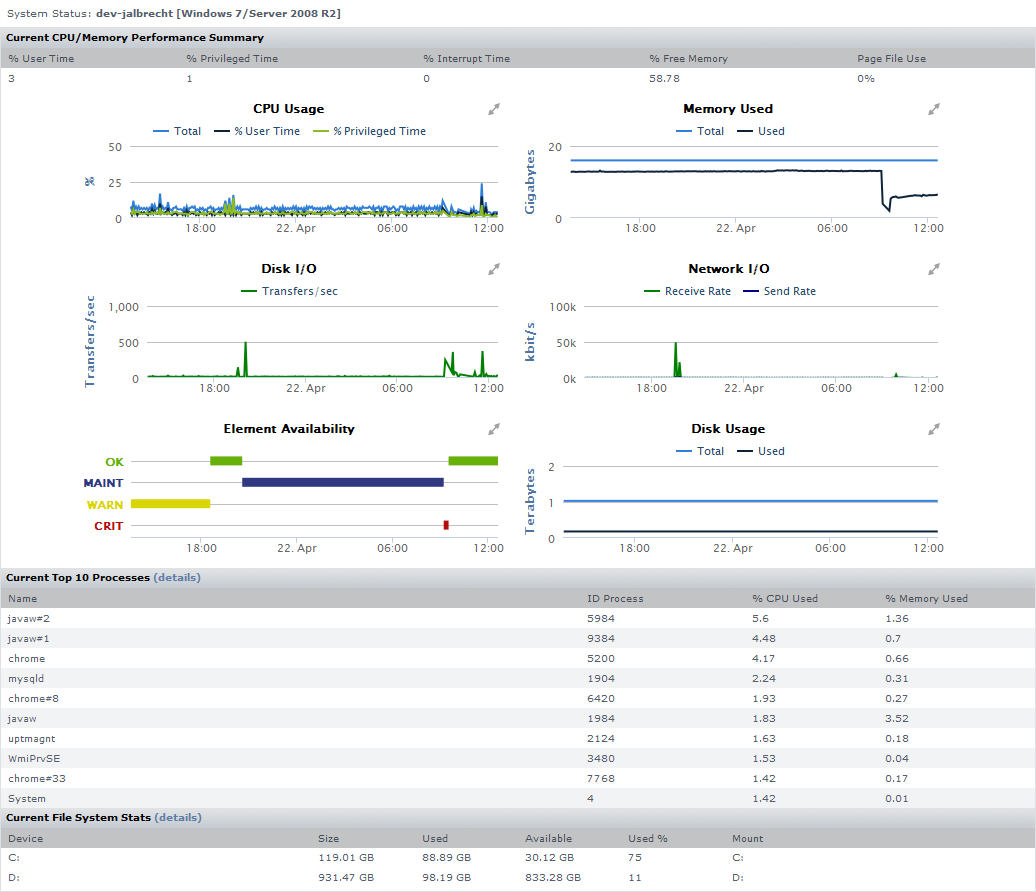Expand the CPU Usage chart
Image resolution: width=1036 pixels, height=892 pixels.
(x=494, y=109)
